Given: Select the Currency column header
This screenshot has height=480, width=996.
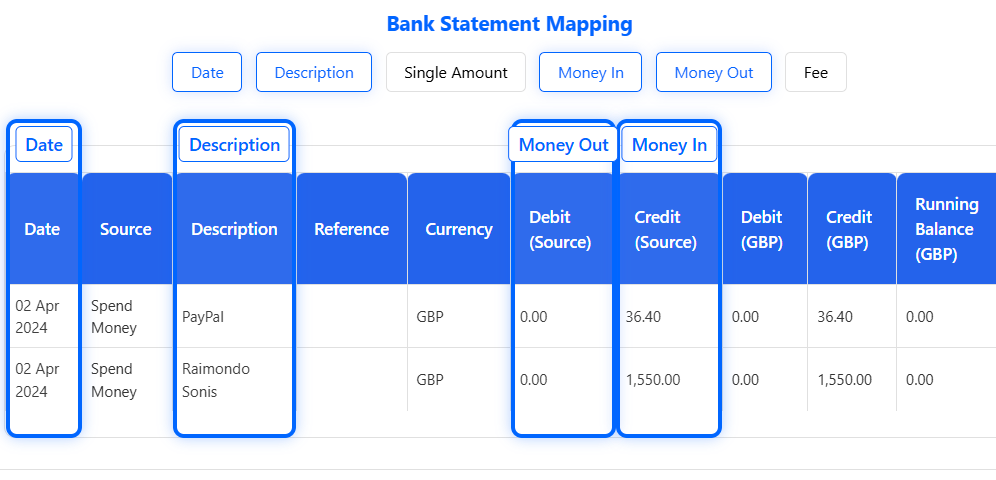Looking at the screenshot, I should coord(459,229).
